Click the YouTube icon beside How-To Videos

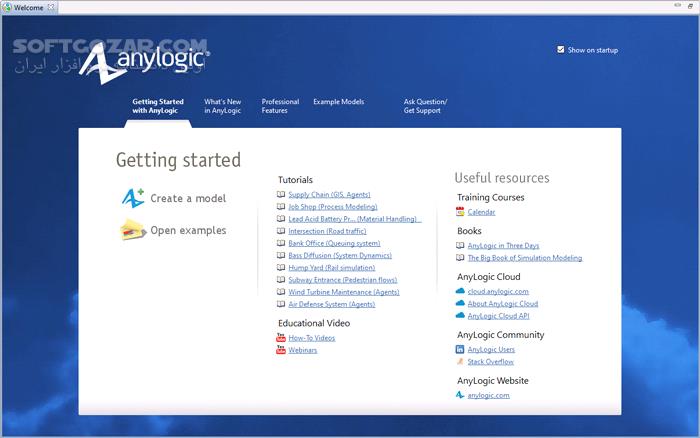[x=281, y=338]
